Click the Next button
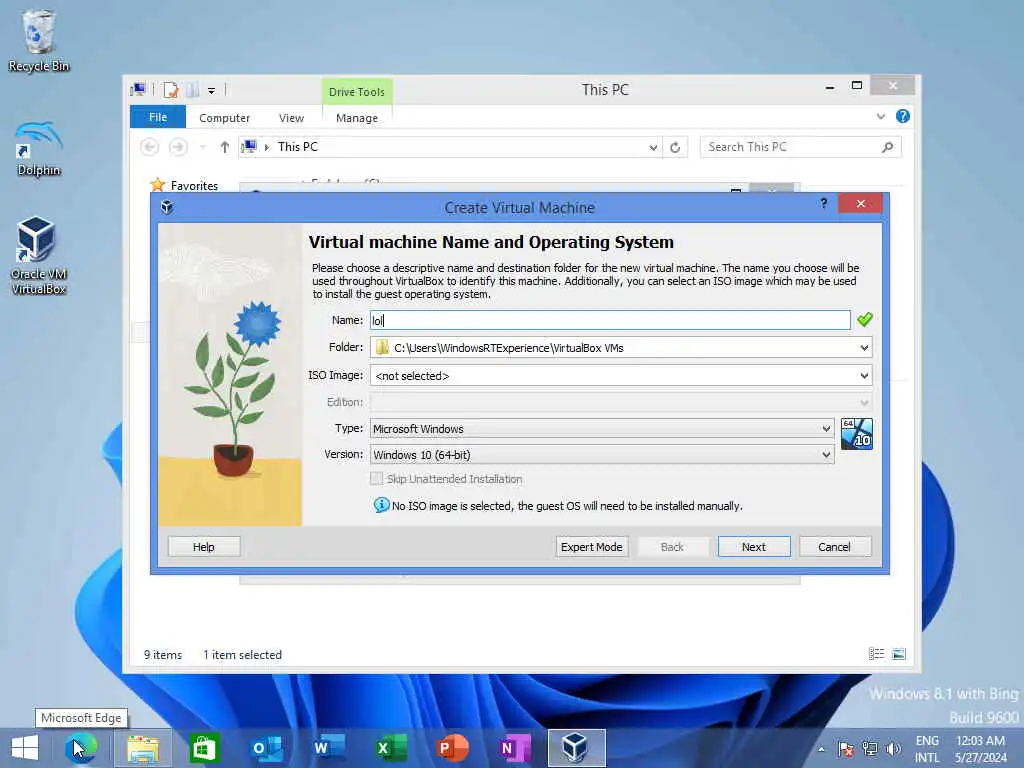The width and height of the screenshot is (1024, 768). coord(754,547)
